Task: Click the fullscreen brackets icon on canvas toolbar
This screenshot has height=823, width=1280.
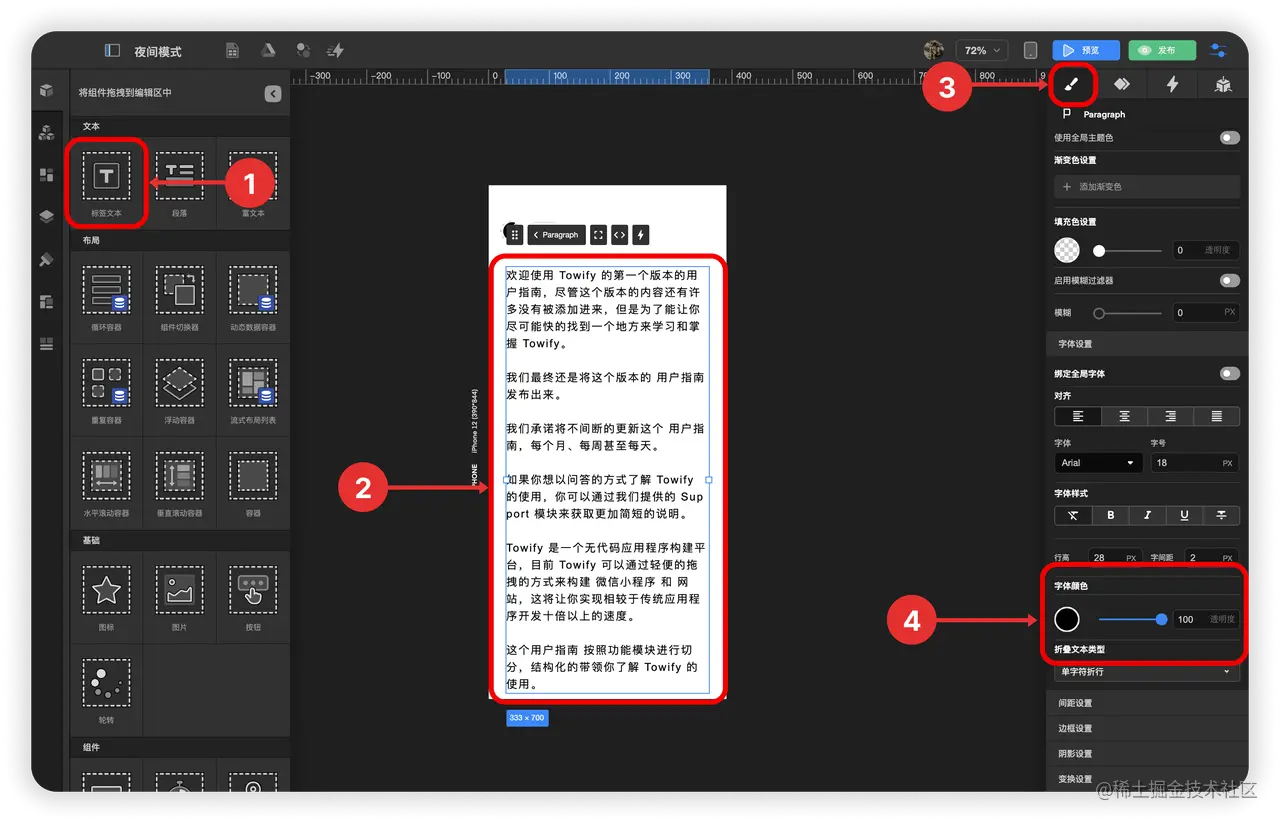Action: pos(598,235)
